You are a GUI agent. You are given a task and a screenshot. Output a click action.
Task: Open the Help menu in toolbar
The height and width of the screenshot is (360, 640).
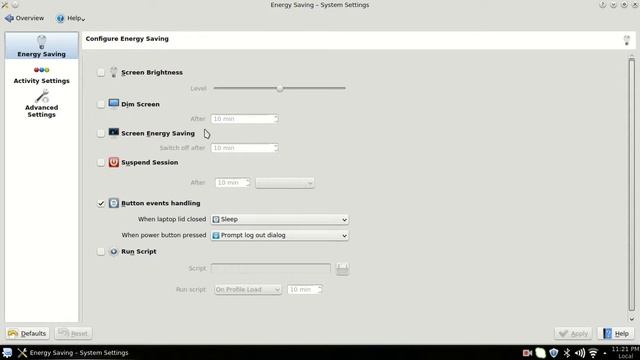click(71, 18)
